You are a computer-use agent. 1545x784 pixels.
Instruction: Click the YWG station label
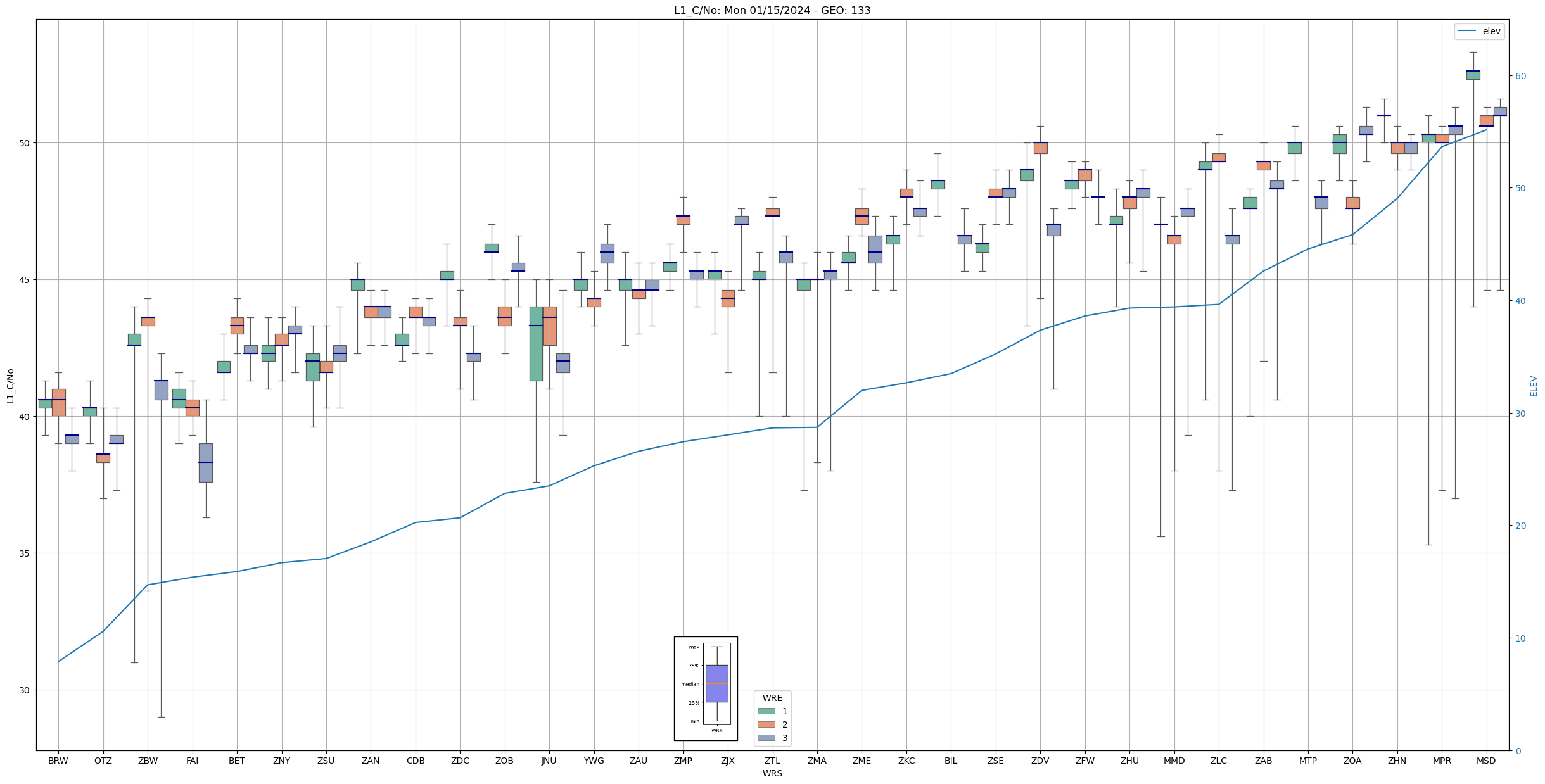point(594,761)
